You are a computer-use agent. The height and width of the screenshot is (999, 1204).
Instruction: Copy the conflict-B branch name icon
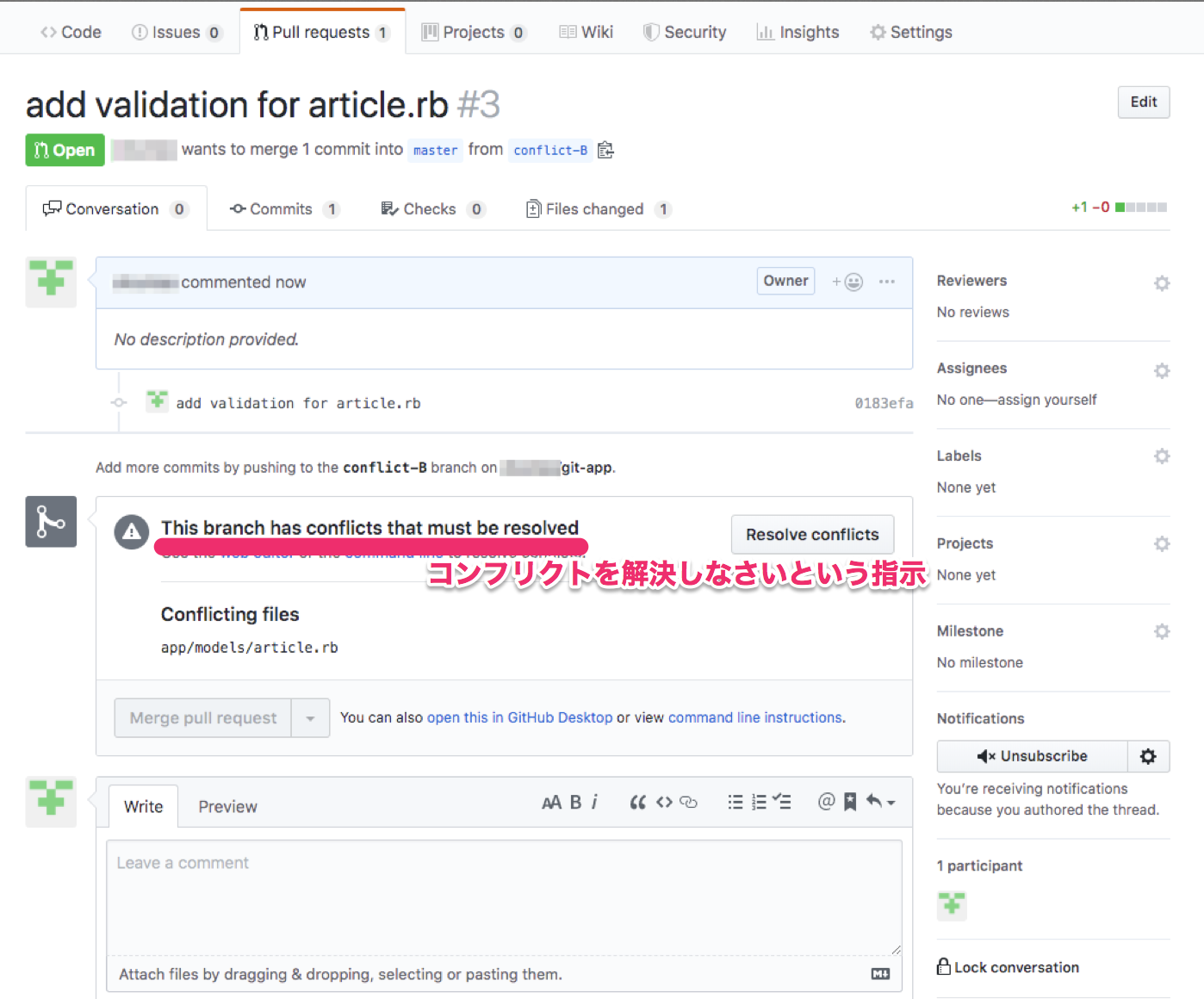click(605, 150)
